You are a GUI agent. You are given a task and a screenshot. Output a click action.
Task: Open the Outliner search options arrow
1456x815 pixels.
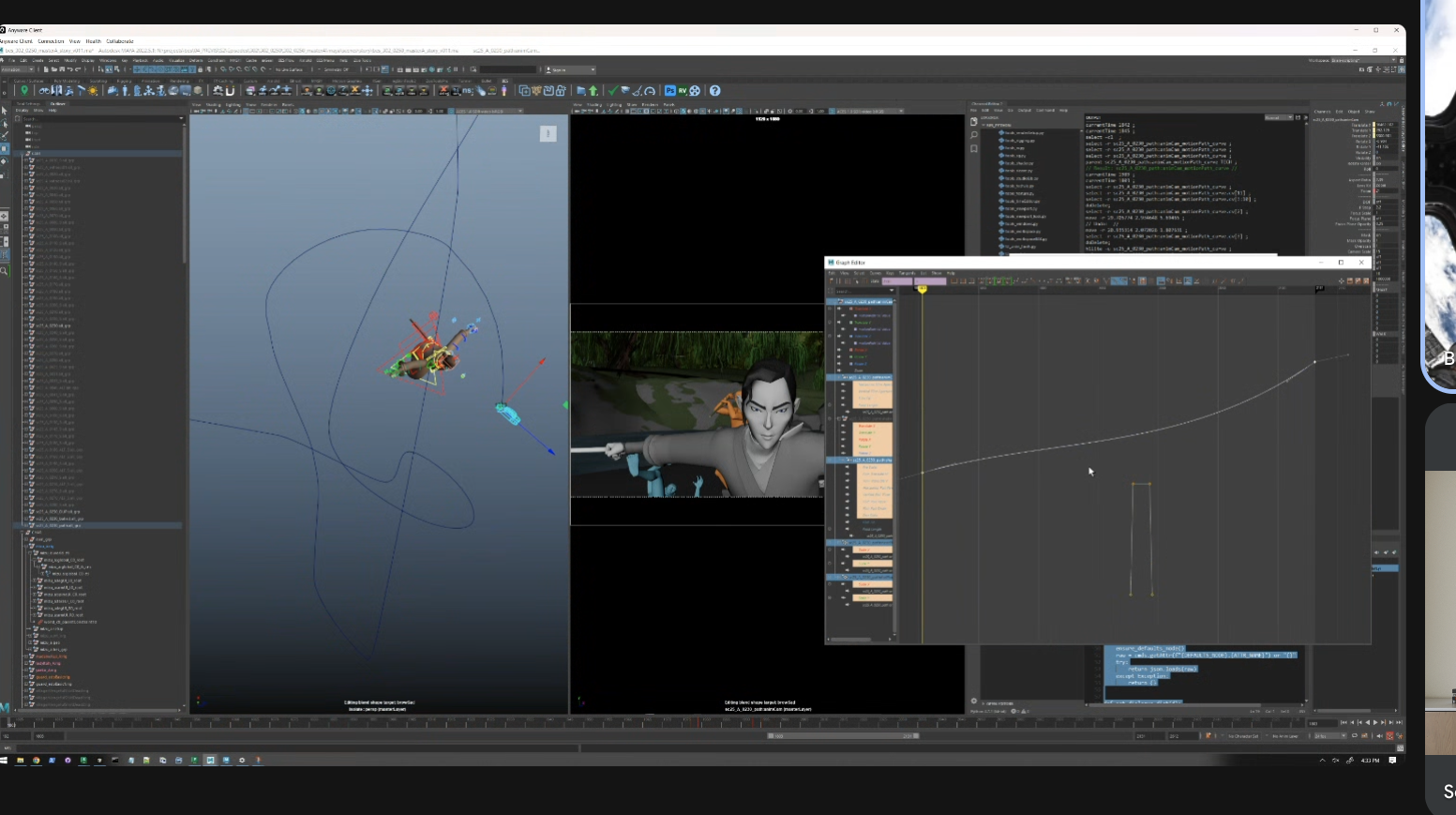tap(181, 118)
